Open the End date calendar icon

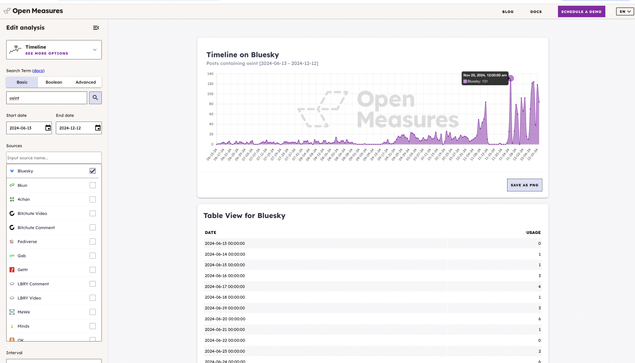[x=98, y=128]
